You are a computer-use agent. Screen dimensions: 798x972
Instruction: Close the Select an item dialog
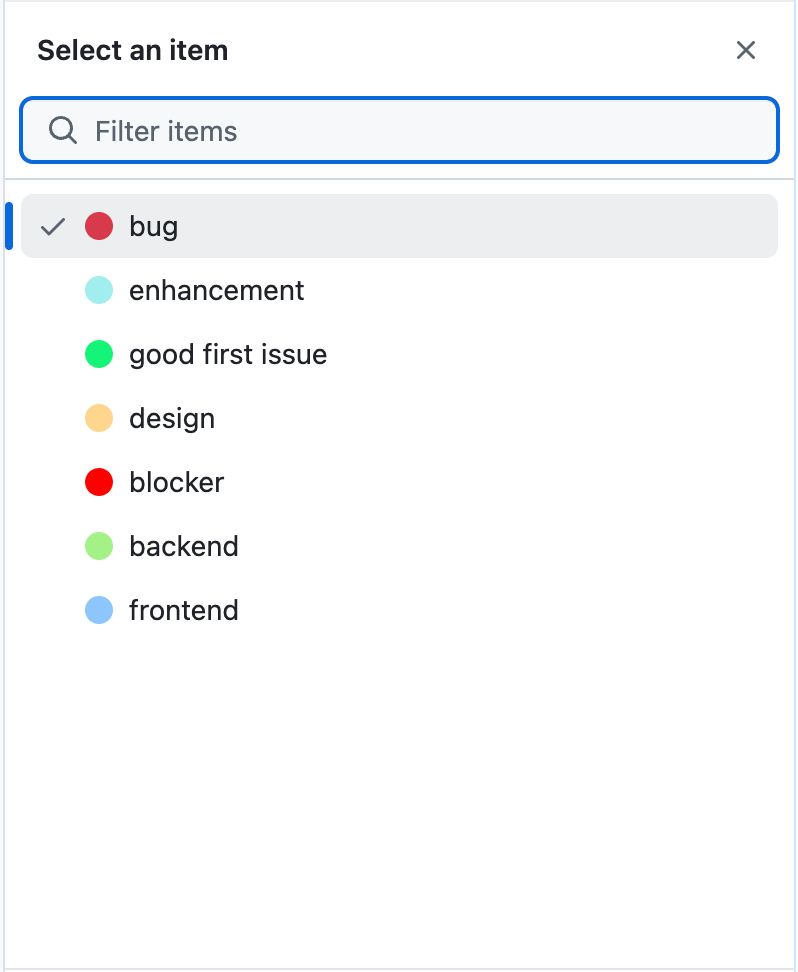coord(745,50)
